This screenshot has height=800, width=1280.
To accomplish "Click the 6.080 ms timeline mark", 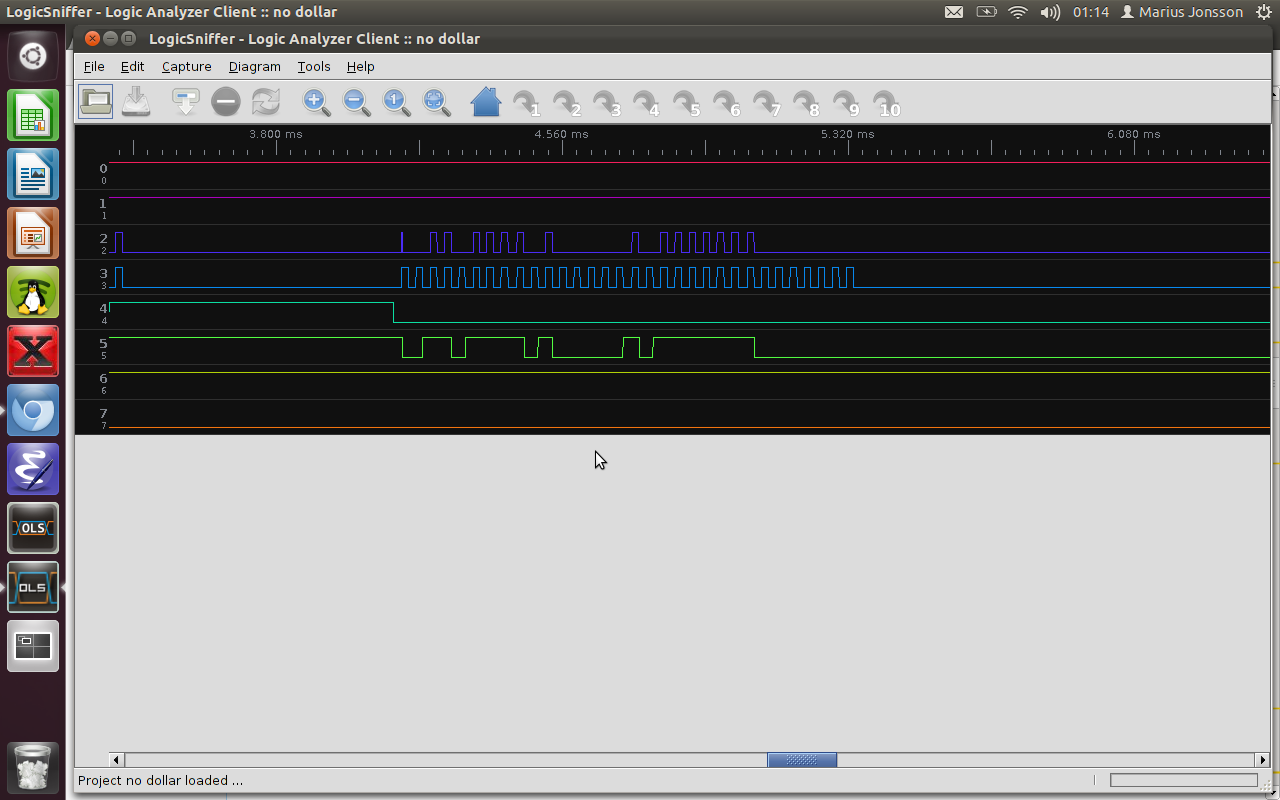I will [x=1133, y=134].
